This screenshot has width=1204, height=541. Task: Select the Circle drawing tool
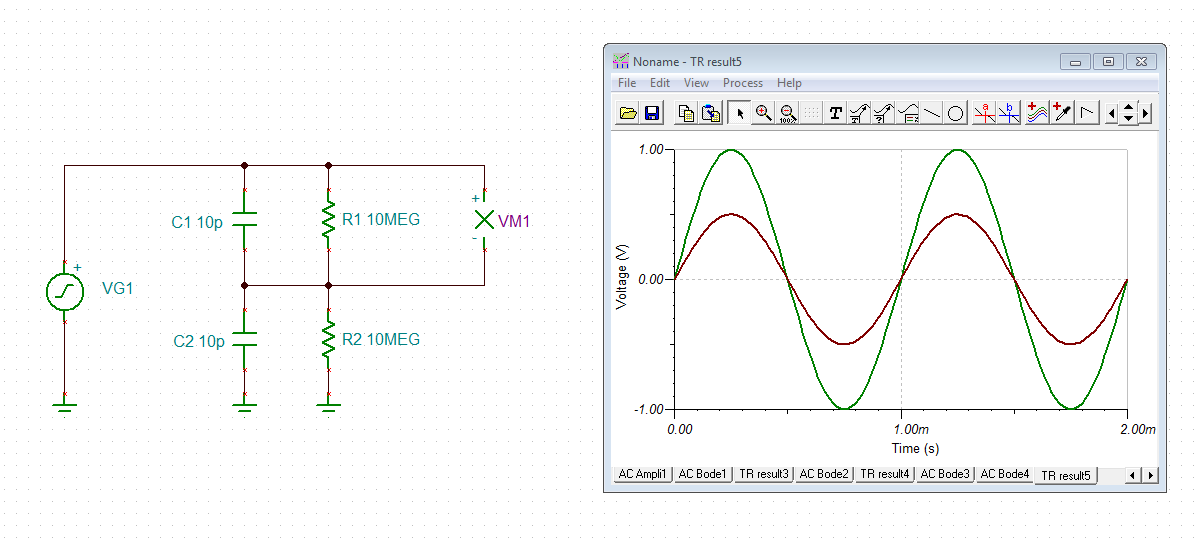point(956,113)
